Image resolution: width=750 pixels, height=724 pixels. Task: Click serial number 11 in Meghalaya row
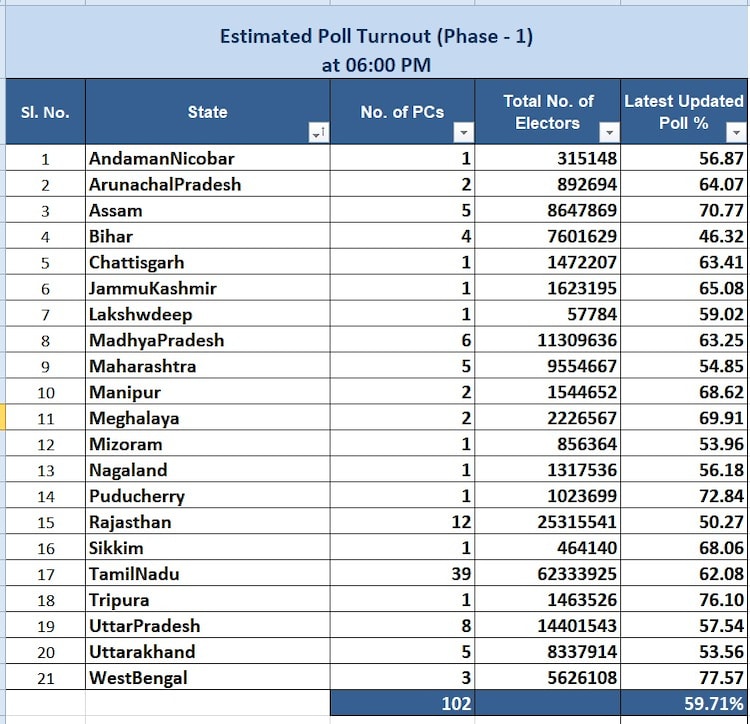point(45,418)
